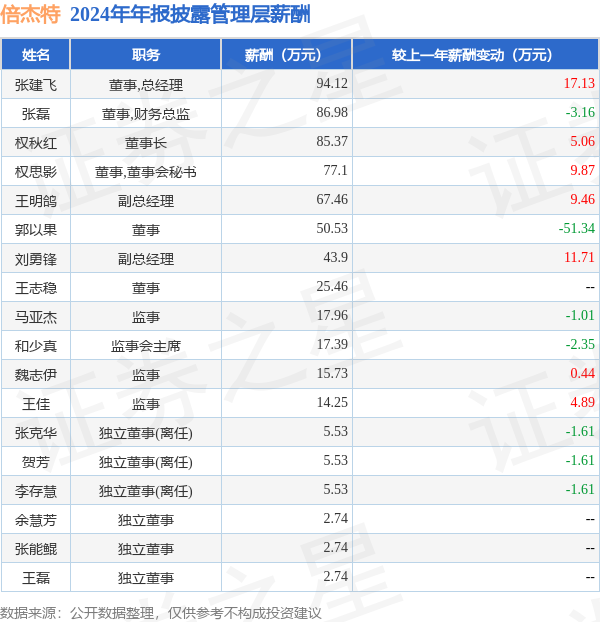Click the red change value 4.89
600x622 pixels.
coord(582,402)
